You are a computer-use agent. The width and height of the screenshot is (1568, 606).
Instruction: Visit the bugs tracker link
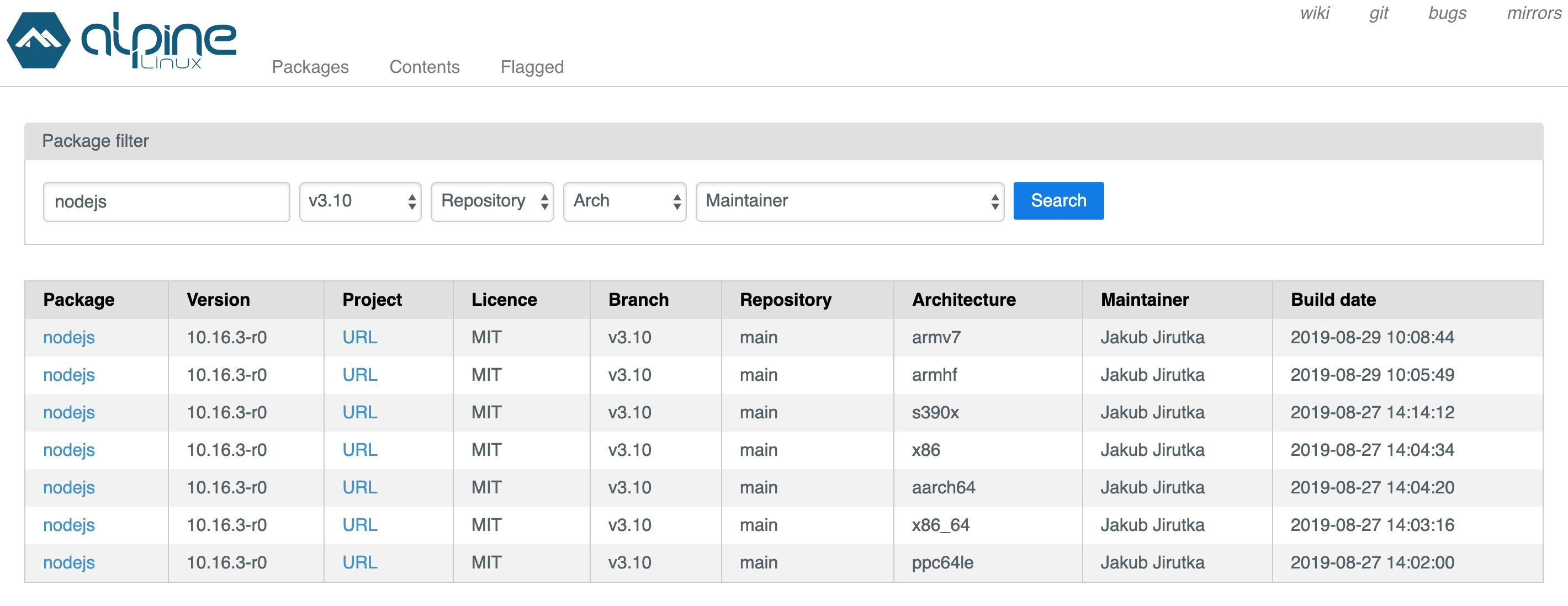[x=1447, y=13]
